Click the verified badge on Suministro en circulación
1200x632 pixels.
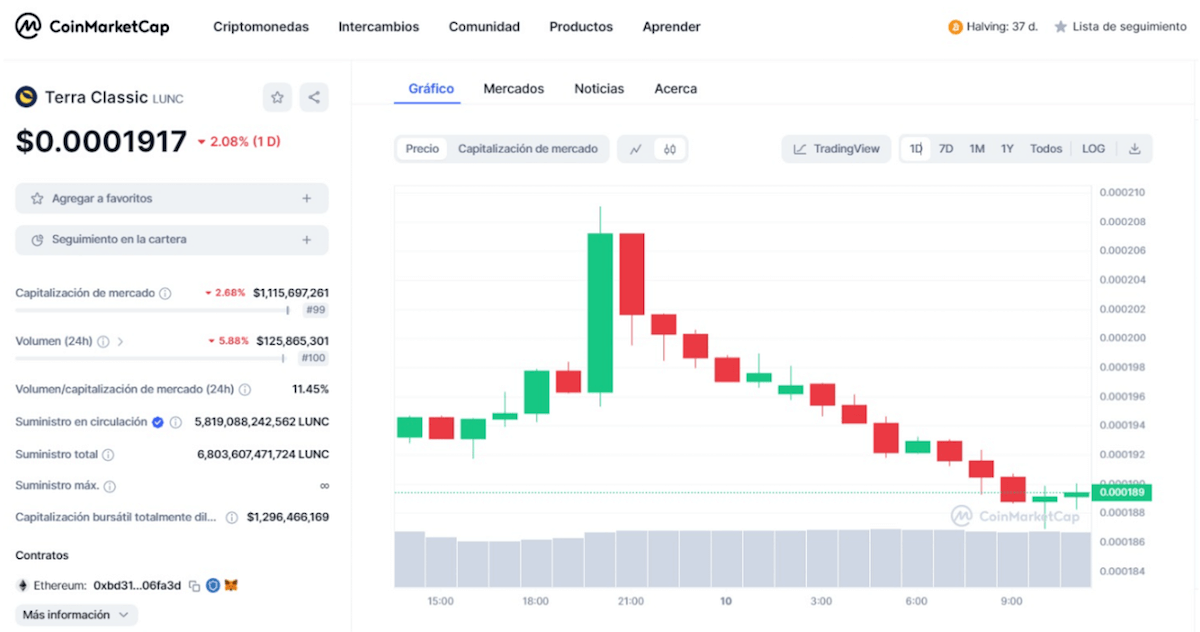pos(156,422)
